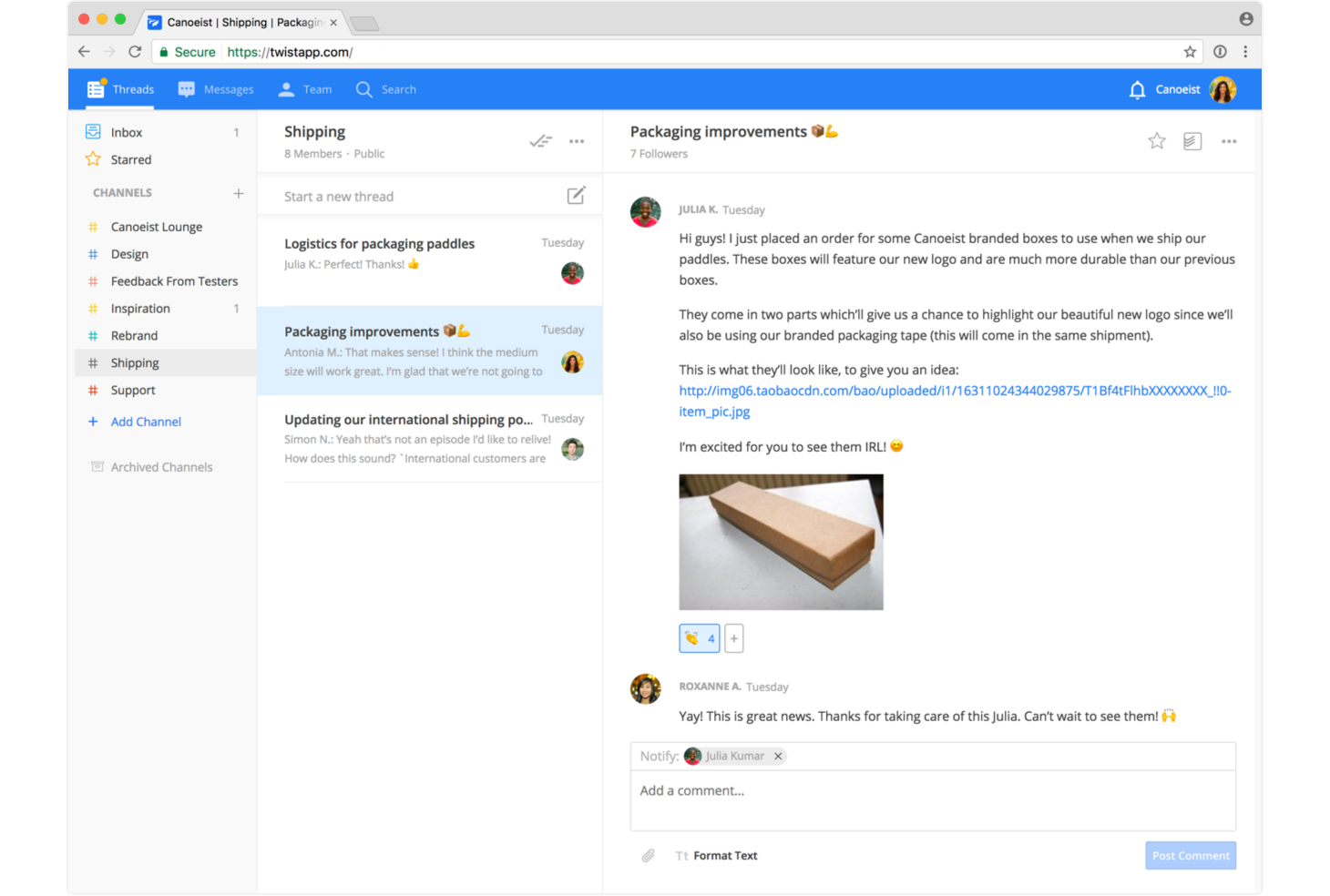Open the taobaocdn image link
1330x896 pixels.
point(955,401)
